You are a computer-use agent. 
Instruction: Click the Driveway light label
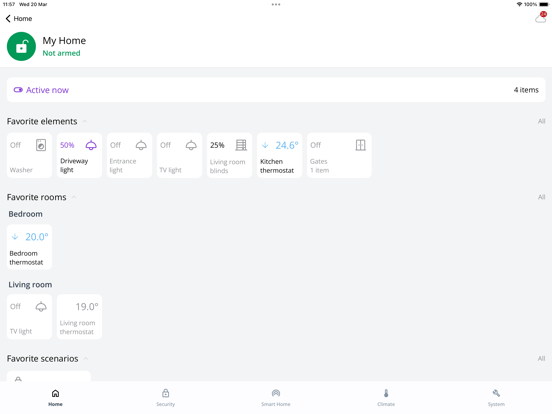[x=74, y=165]
